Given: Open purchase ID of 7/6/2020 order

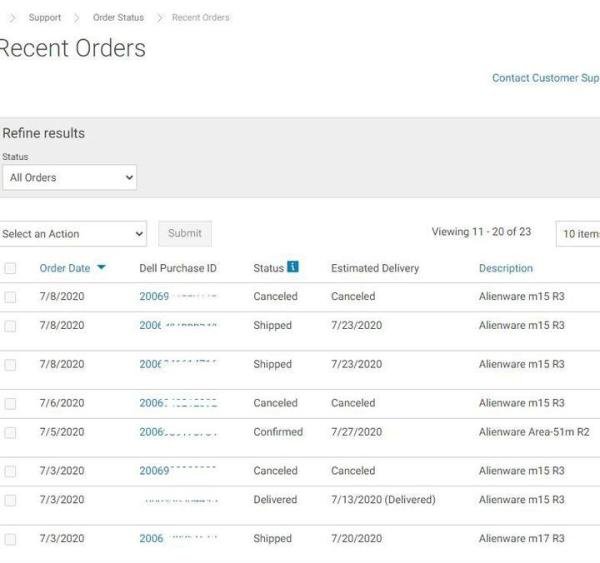Looking at the screenshot, I should (x=178, y=403).
